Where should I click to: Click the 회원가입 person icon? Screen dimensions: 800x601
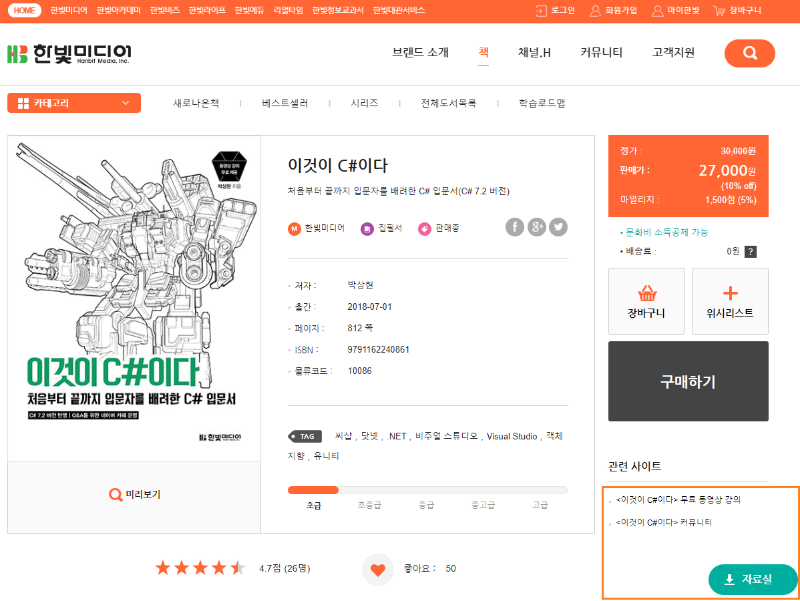(595, 11)
